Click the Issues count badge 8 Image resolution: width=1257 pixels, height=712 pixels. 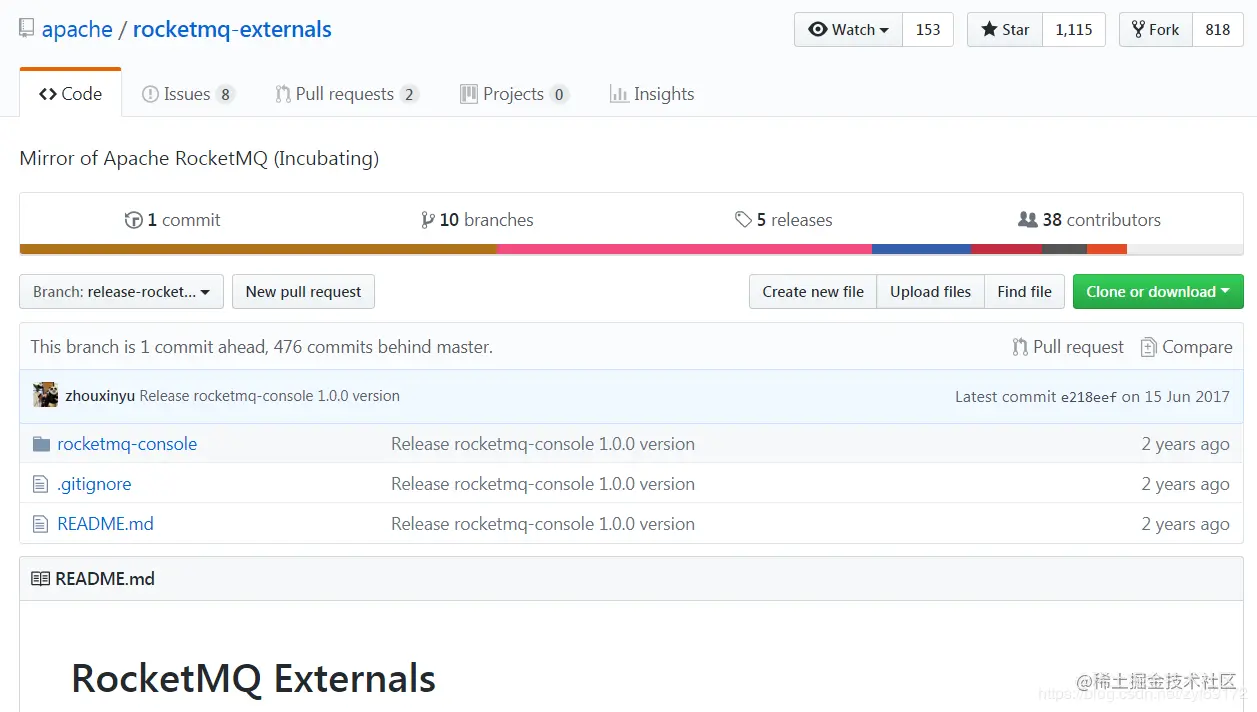click(x=226, y=95)
